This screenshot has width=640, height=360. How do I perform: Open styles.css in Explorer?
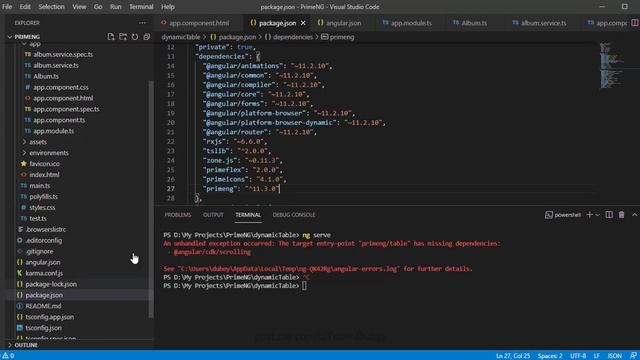pyautogui.click(x=42, y=208)
